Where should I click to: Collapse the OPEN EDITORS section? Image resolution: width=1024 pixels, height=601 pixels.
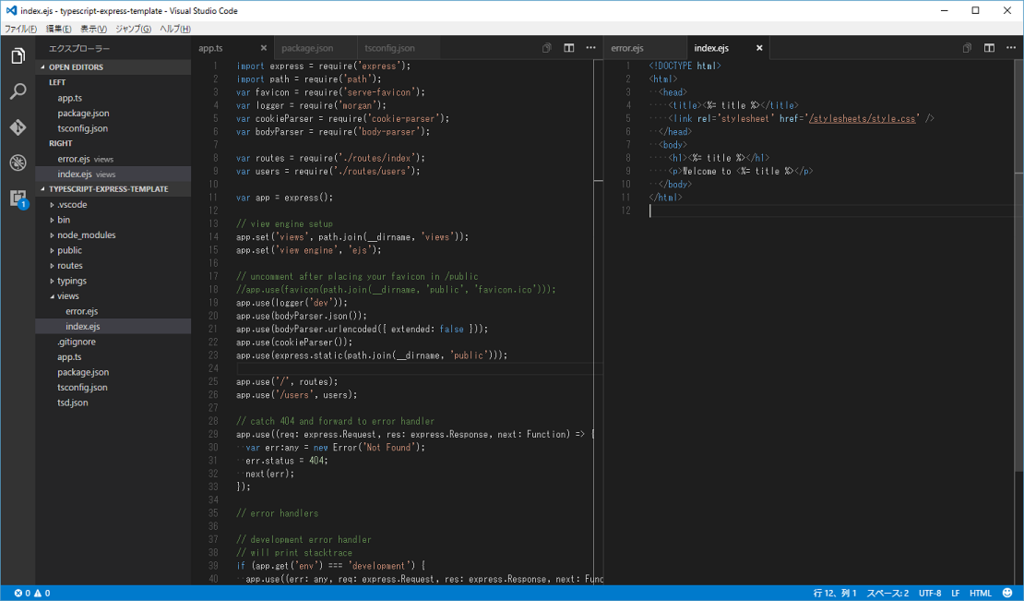(x=113, y=67)
